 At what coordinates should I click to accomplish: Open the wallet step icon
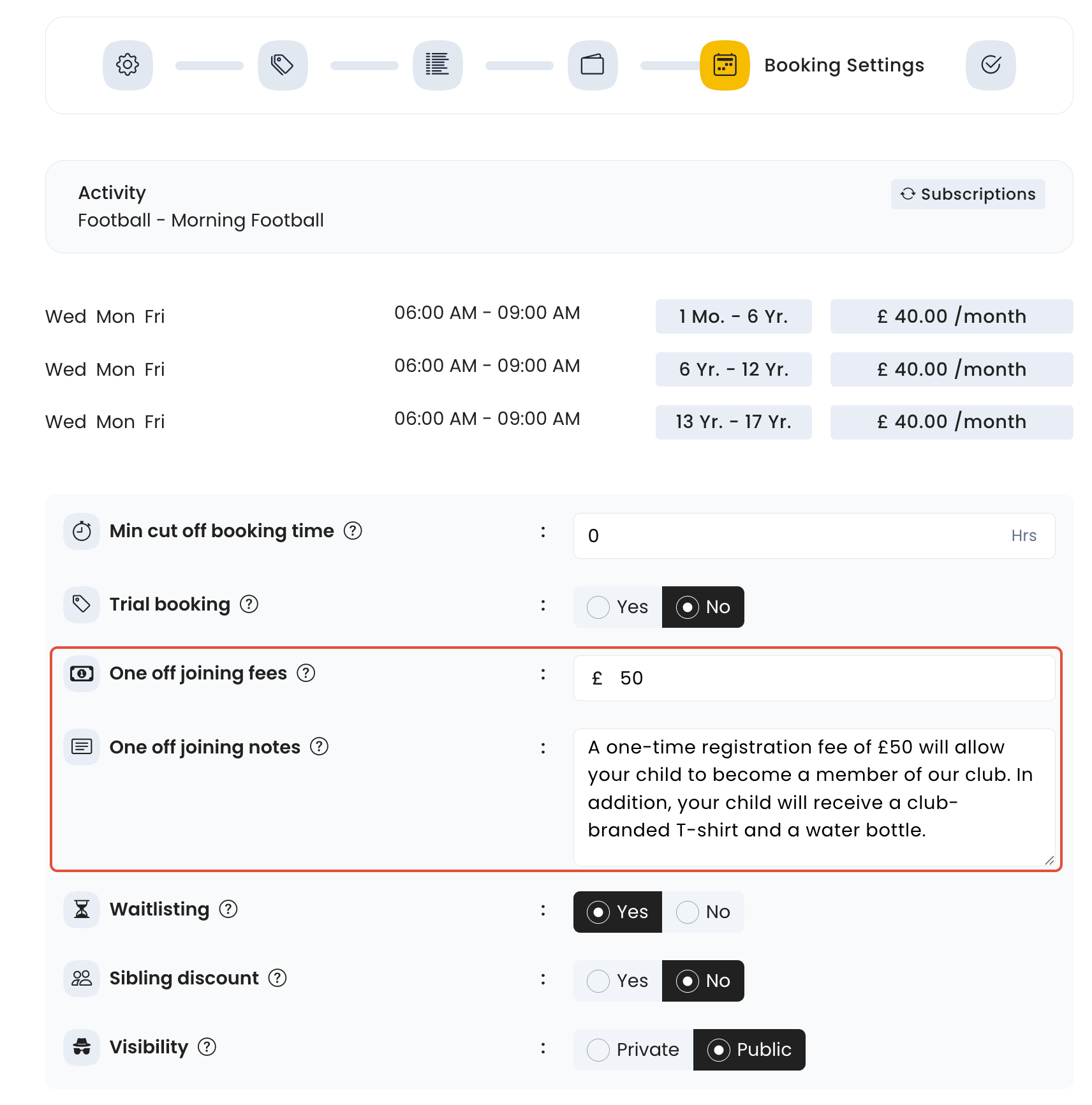coord(593,65)
